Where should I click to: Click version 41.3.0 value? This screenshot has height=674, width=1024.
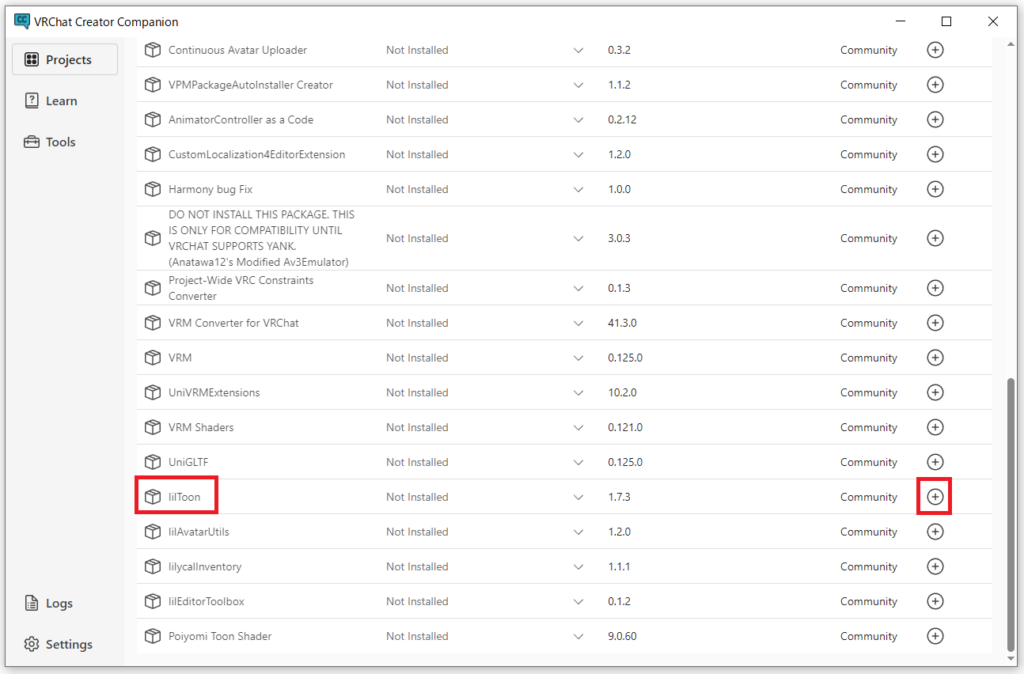(622, 323)
